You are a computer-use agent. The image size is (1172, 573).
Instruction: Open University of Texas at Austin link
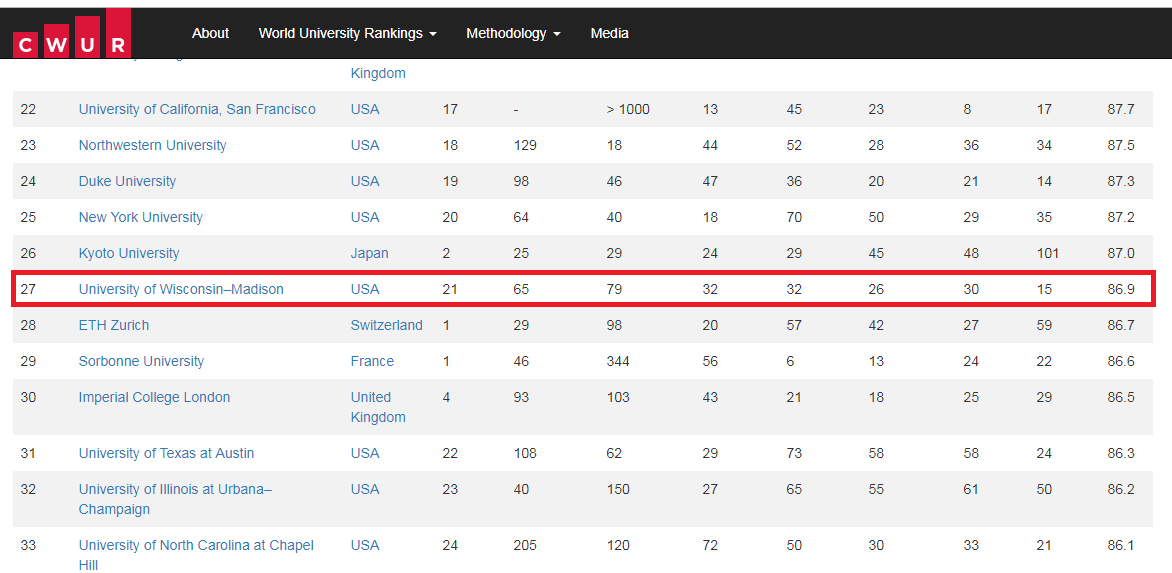[x=166, y=453]
